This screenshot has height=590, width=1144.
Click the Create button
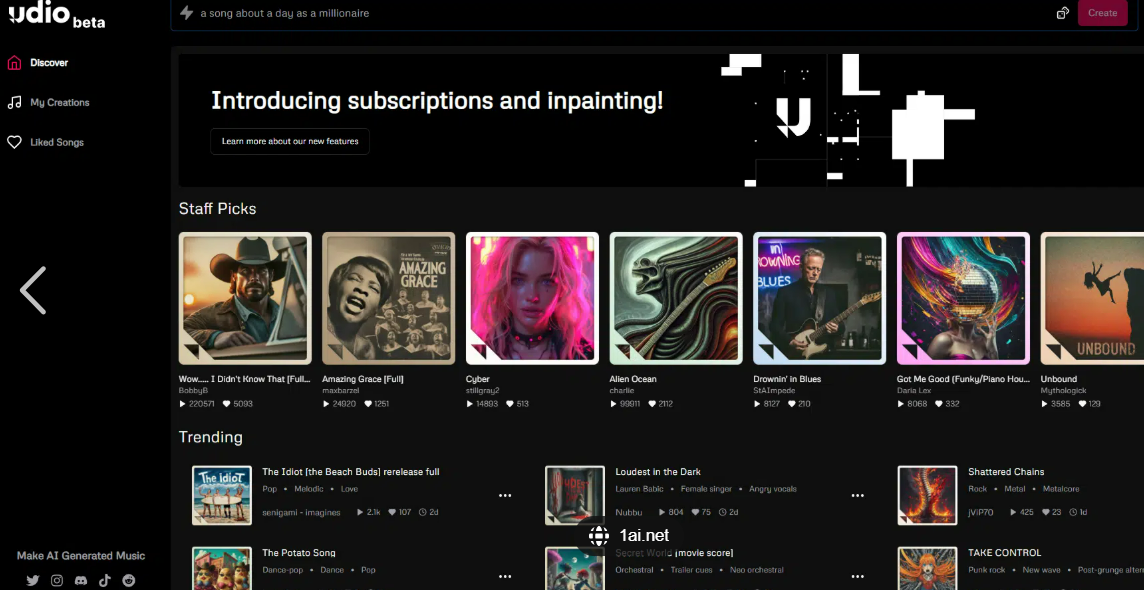coord(1102,13)
